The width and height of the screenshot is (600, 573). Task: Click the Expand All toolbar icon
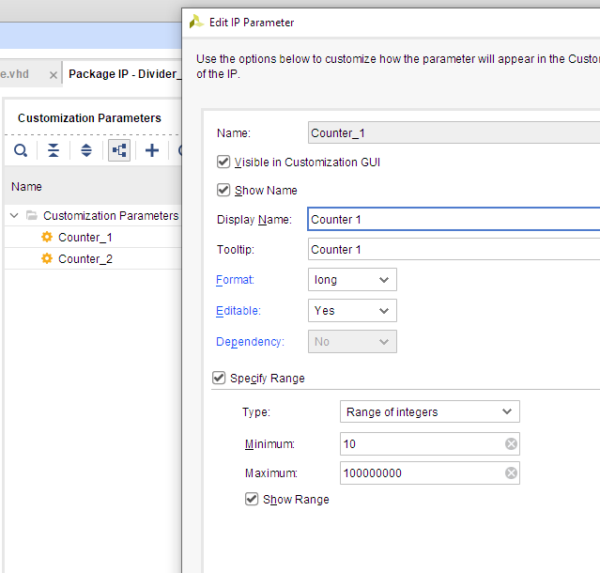86,150
